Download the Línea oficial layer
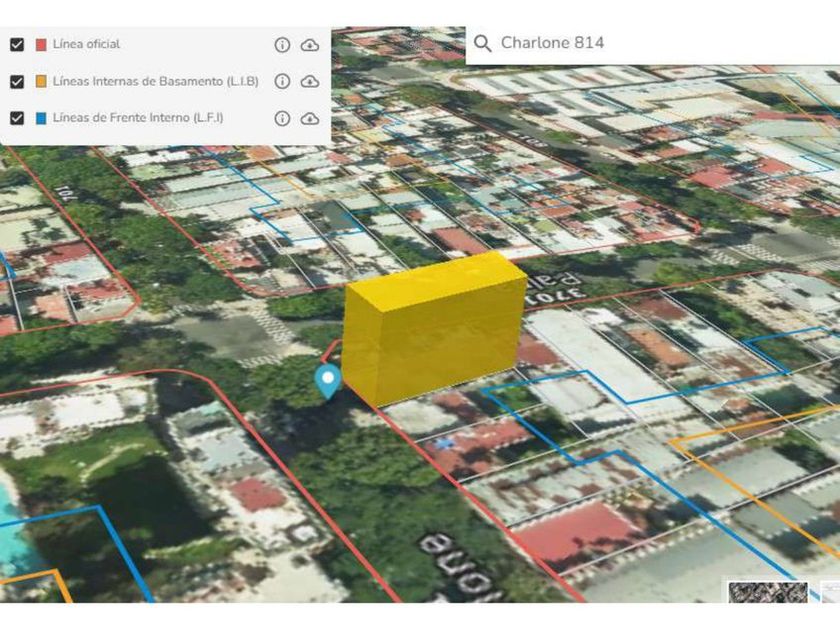This screenshot has width=840, height=630. [310, 45]
